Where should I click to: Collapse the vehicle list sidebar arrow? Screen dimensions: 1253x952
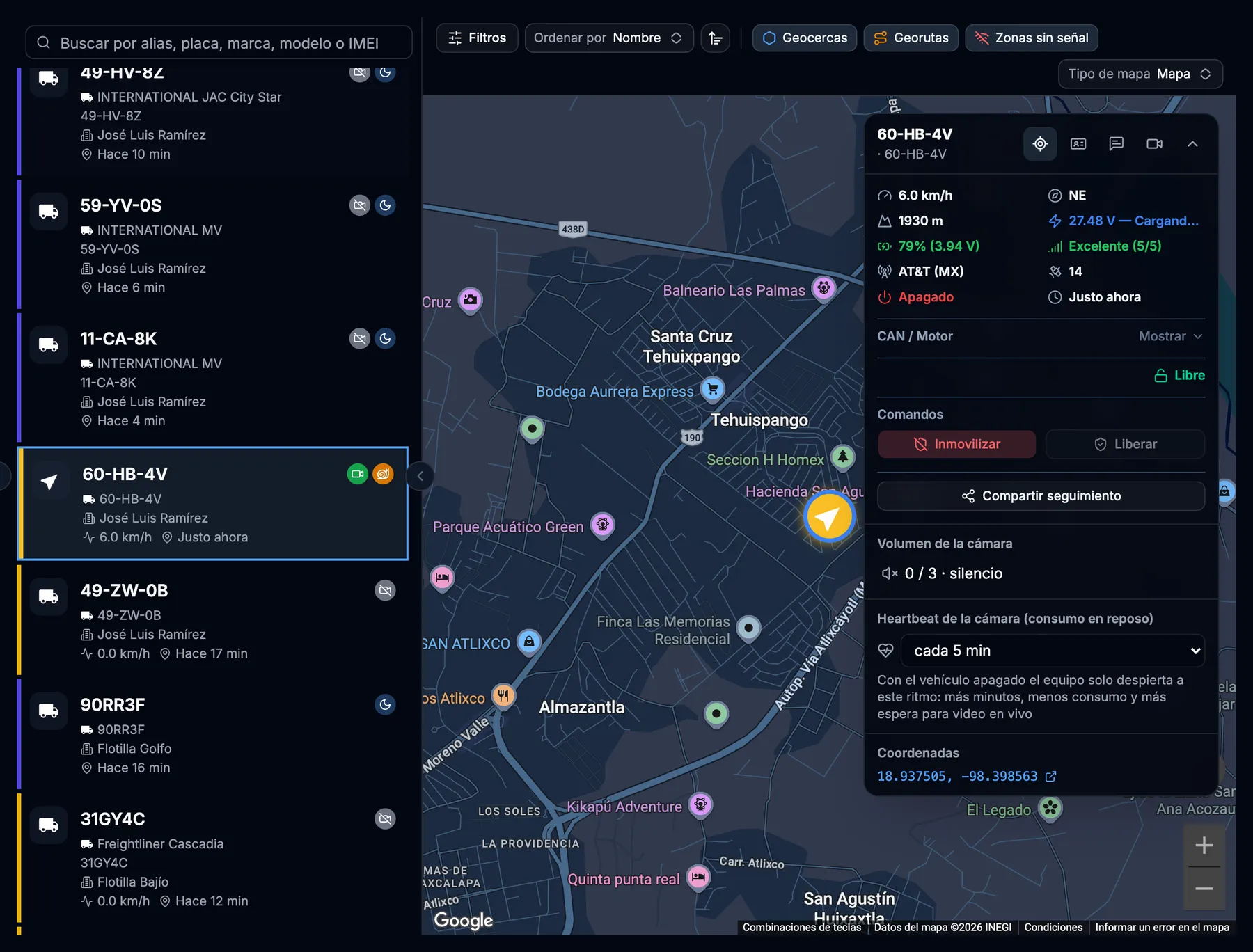click(x=420, y=477)
